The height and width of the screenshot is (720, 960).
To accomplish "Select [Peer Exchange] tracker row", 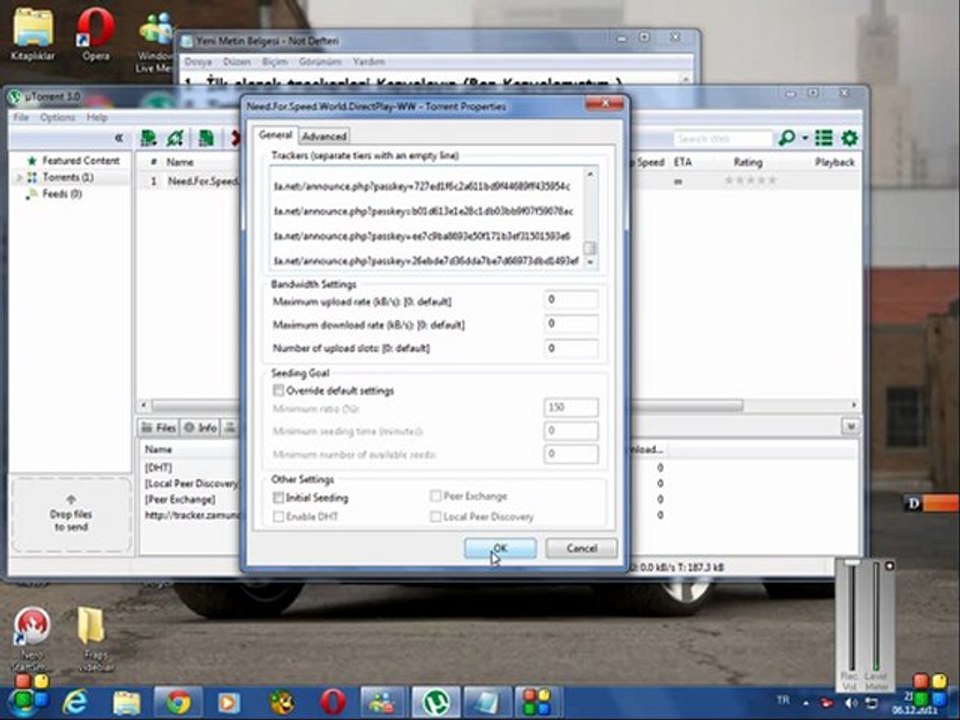I will tap(180, 499).
